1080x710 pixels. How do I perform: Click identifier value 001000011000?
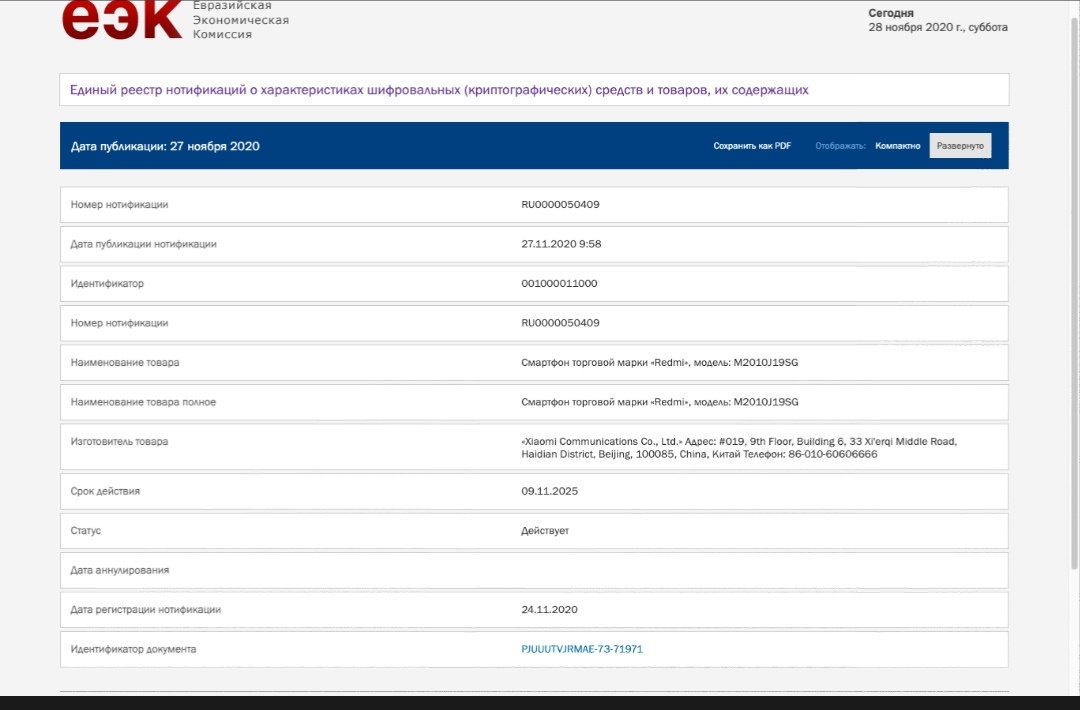pos(559,284)
